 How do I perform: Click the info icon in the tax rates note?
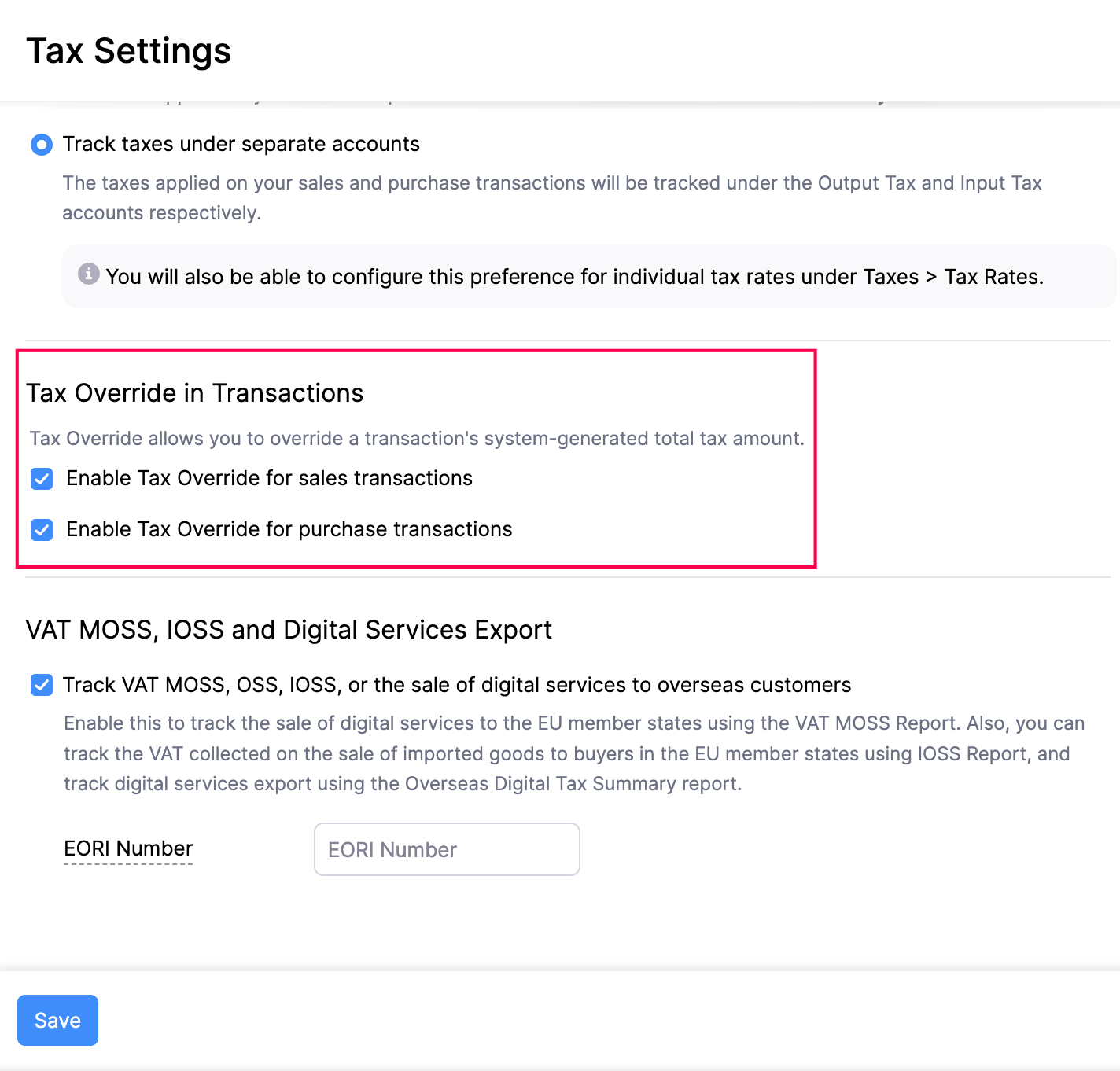click(x=89, y=274)
